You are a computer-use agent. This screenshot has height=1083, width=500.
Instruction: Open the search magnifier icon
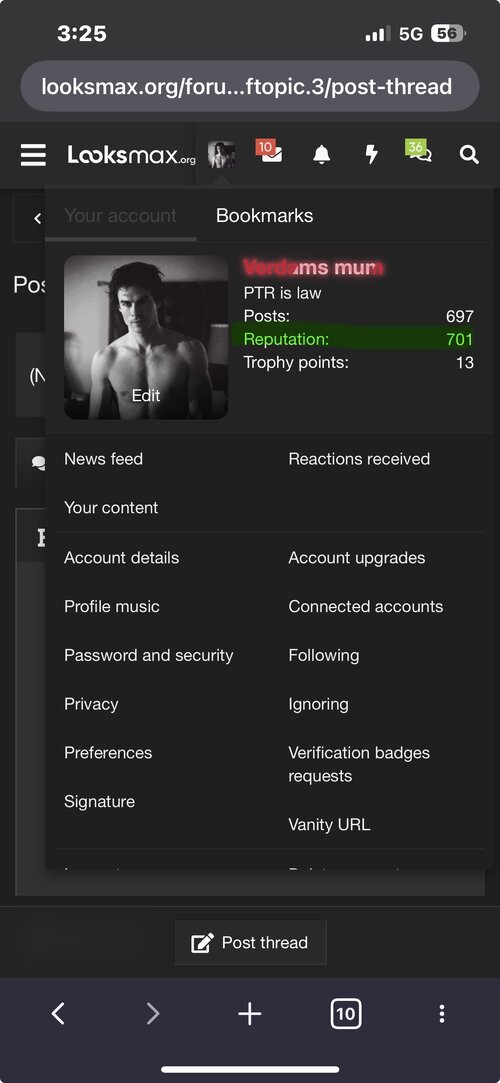470,155
